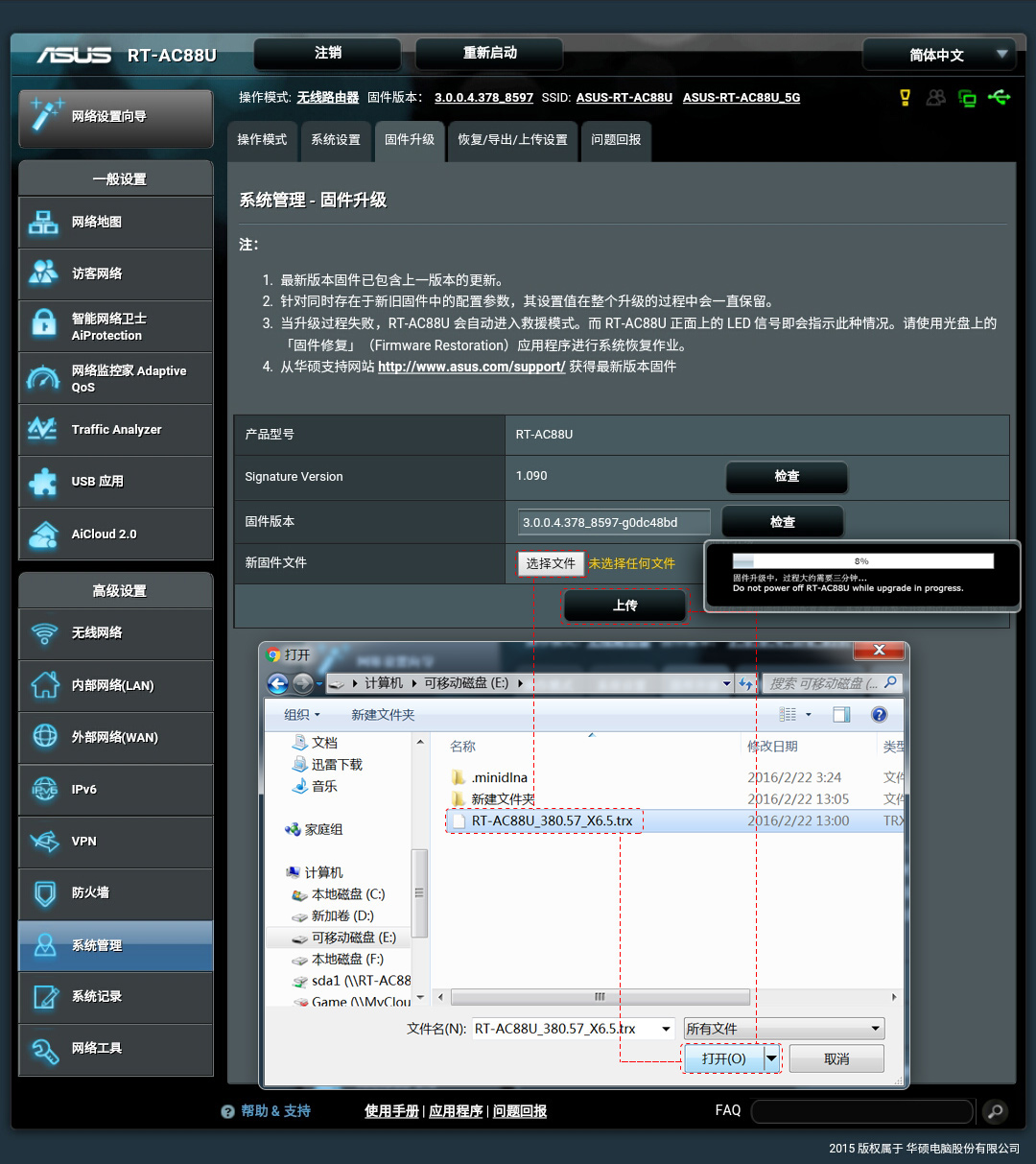Open AiCloud 2.0 in the sidebar
This screenshot has width=1036, height=1164.
point(115,534)
